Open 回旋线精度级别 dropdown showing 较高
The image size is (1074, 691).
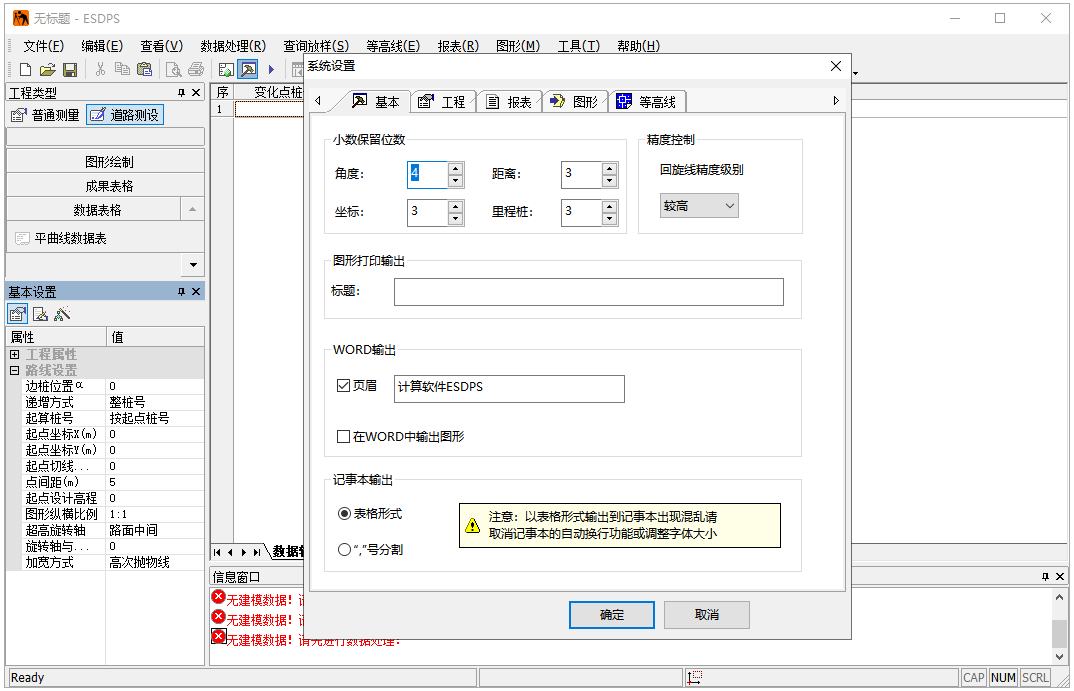[x=699, y=206]
